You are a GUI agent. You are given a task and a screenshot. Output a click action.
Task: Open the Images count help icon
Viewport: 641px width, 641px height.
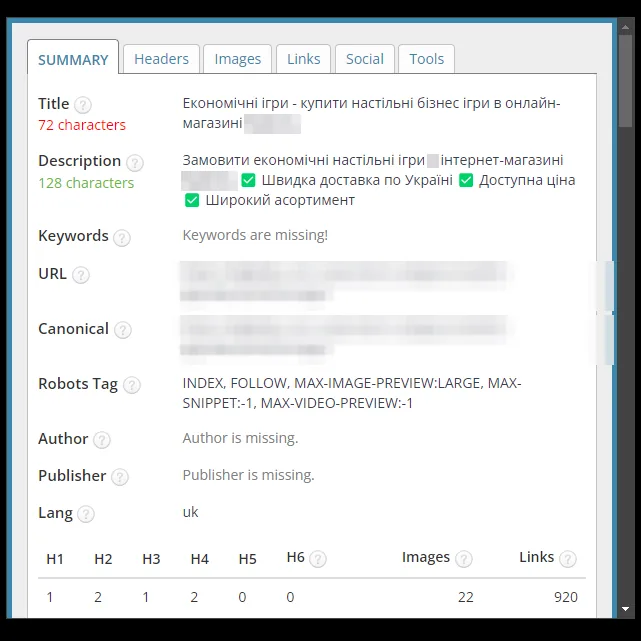coord(464,559)
